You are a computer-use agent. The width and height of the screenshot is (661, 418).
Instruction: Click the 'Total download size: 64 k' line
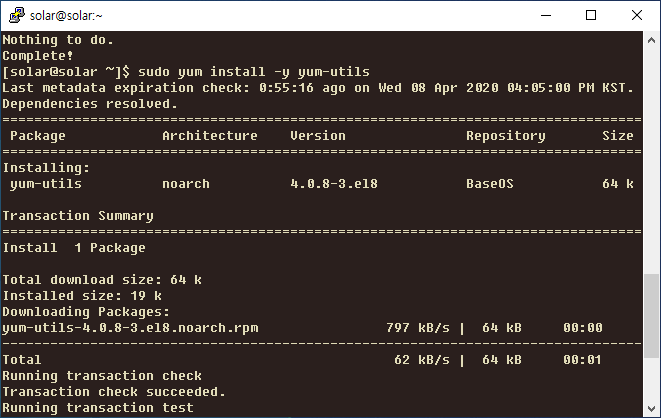[102, 280]
